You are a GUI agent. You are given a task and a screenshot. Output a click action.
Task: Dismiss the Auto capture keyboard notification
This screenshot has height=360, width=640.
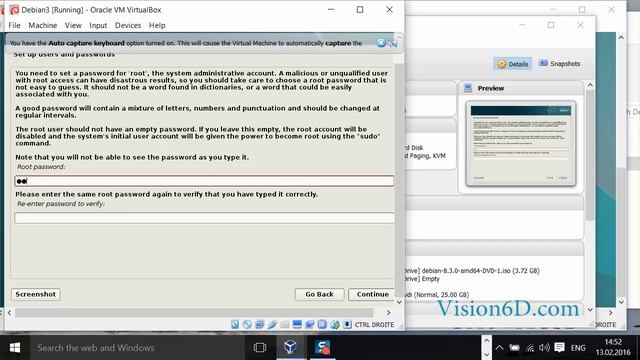381,43
